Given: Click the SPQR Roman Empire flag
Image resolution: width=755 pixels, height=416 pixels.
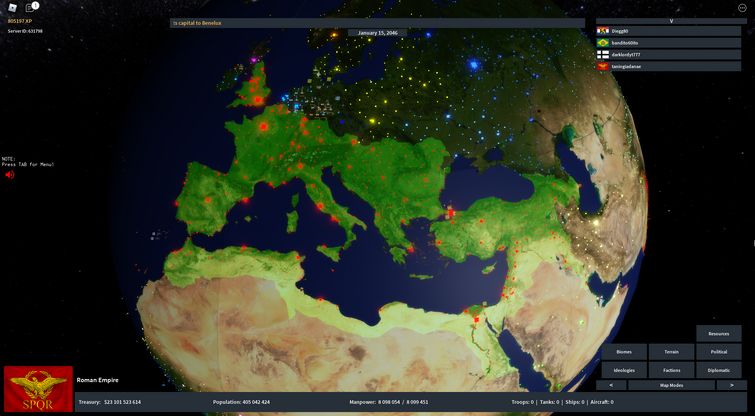Looking at the screenshot, I should (x=39, y=389).
